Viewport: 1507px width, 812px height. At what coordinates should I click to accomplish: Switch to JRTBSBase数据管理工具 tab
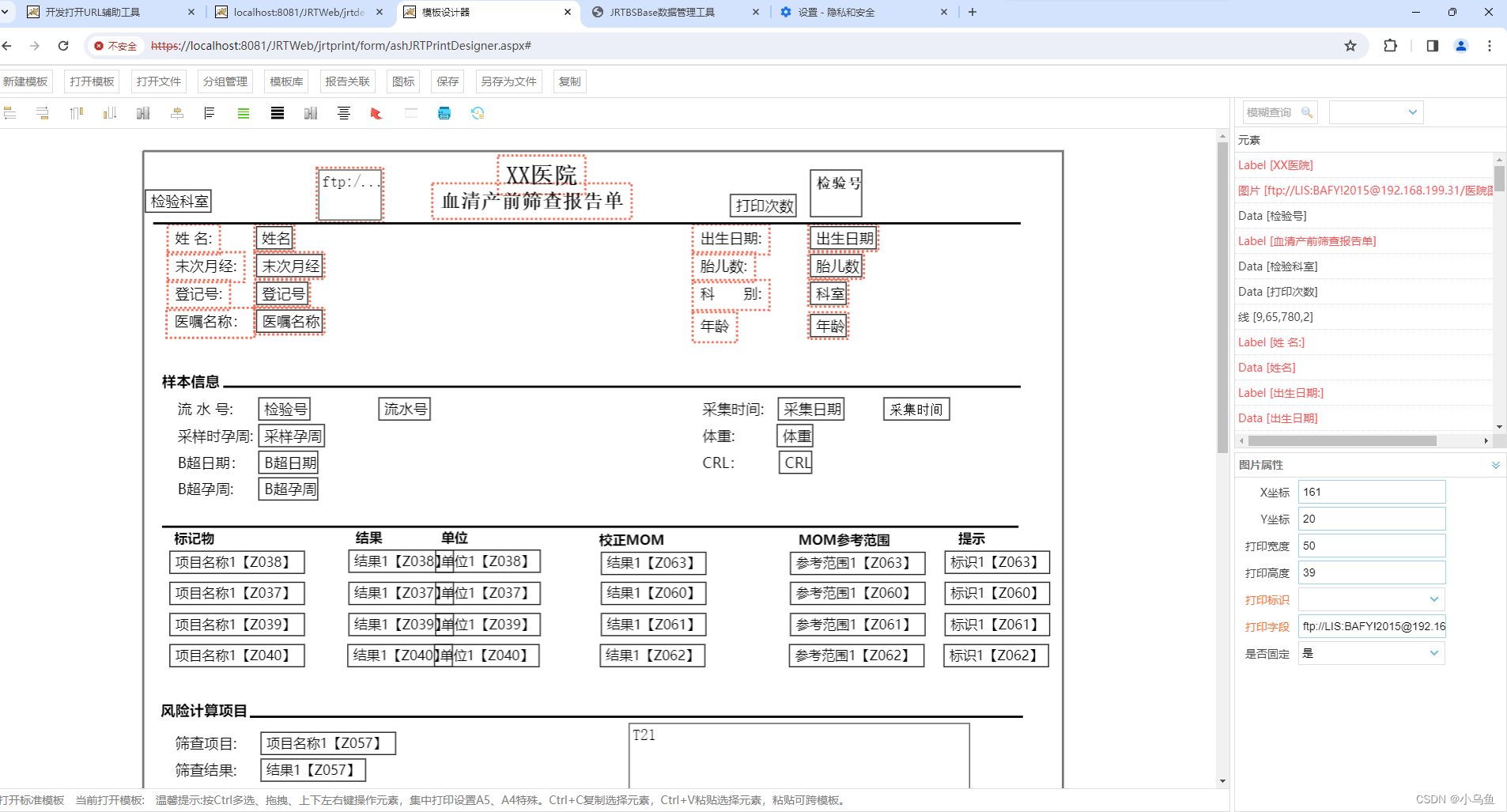[x=675, y=12]
